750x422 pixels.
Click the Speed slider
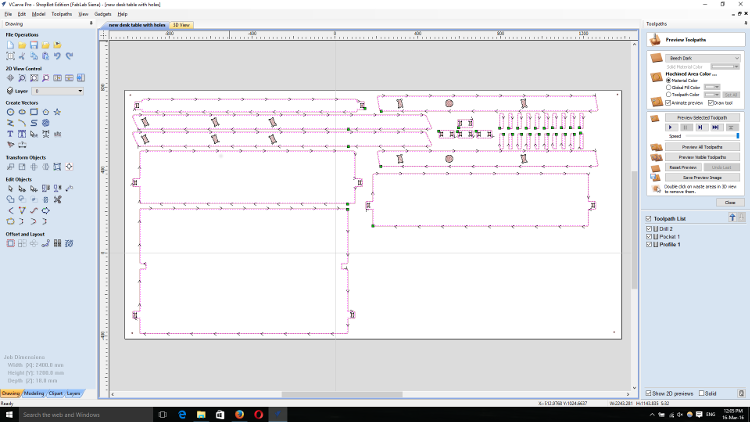tap(713, 136)
